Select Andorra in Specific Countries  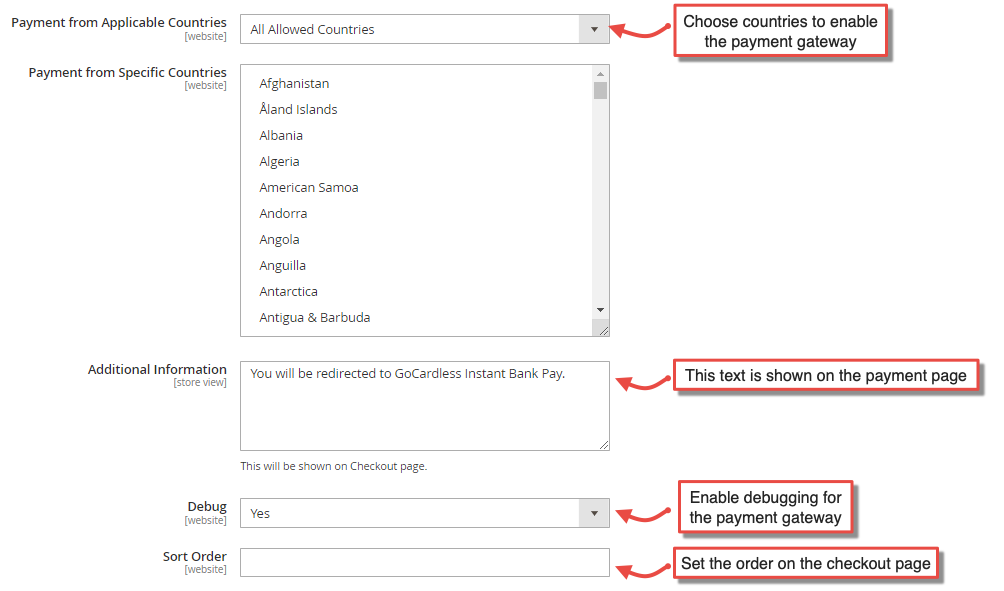(283, 214)
